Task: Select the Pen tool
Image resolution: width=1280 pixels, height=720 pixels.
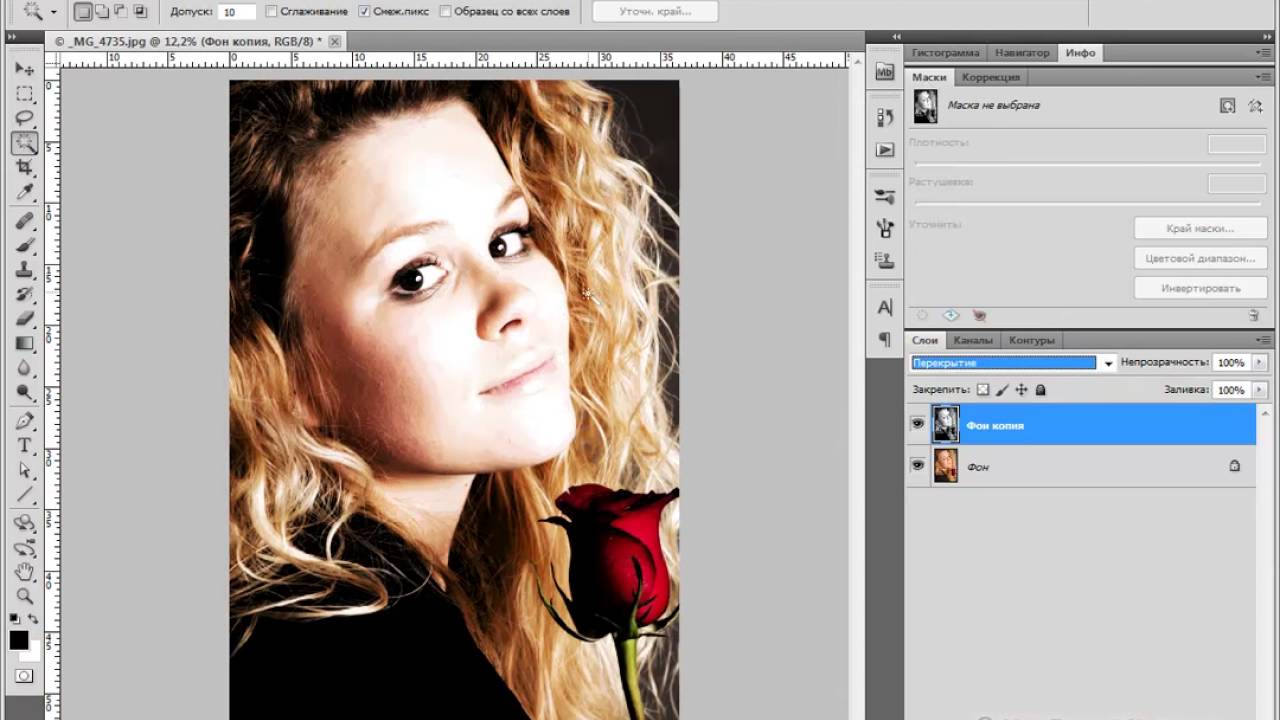Action: pyautogui.click(x=25, y=421)
